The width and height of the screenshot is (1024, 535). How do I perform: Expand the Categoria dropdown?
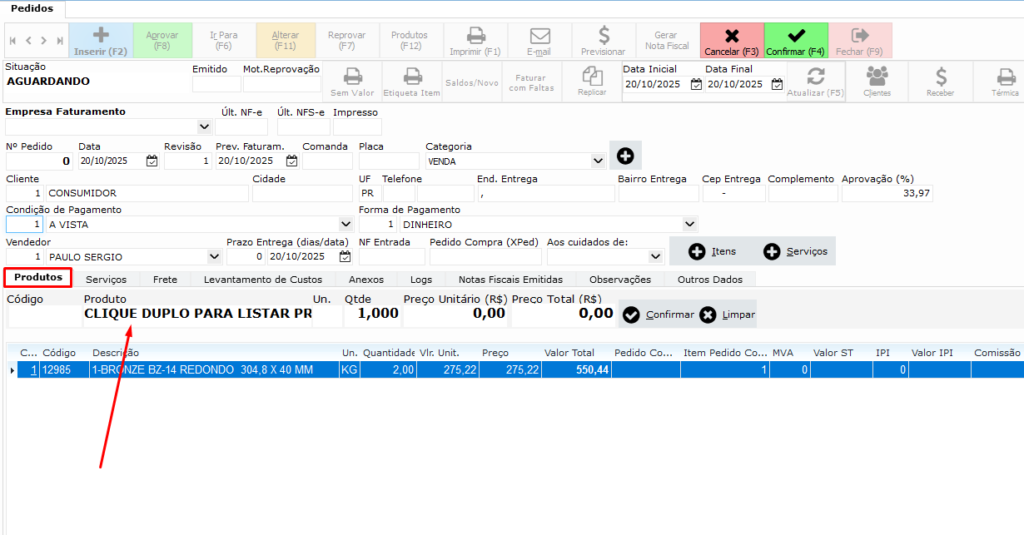598,160
